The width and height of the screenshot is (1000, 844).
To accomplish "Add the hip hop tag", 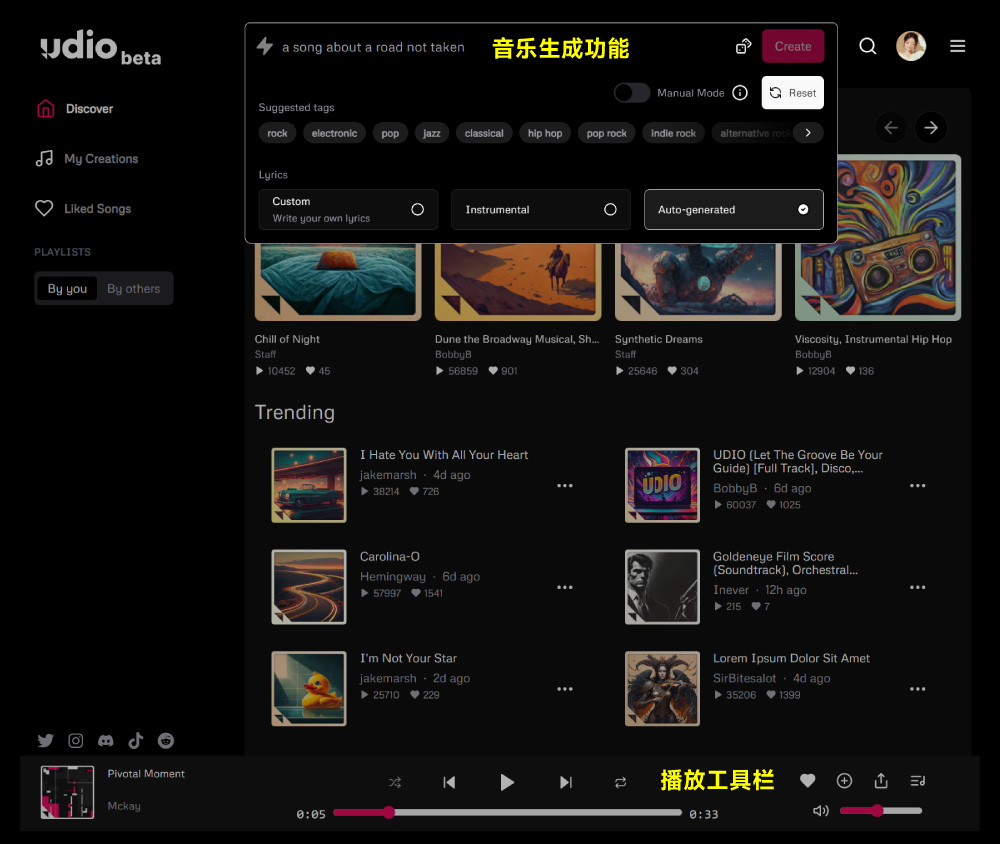I will click(x=545, y=133).
